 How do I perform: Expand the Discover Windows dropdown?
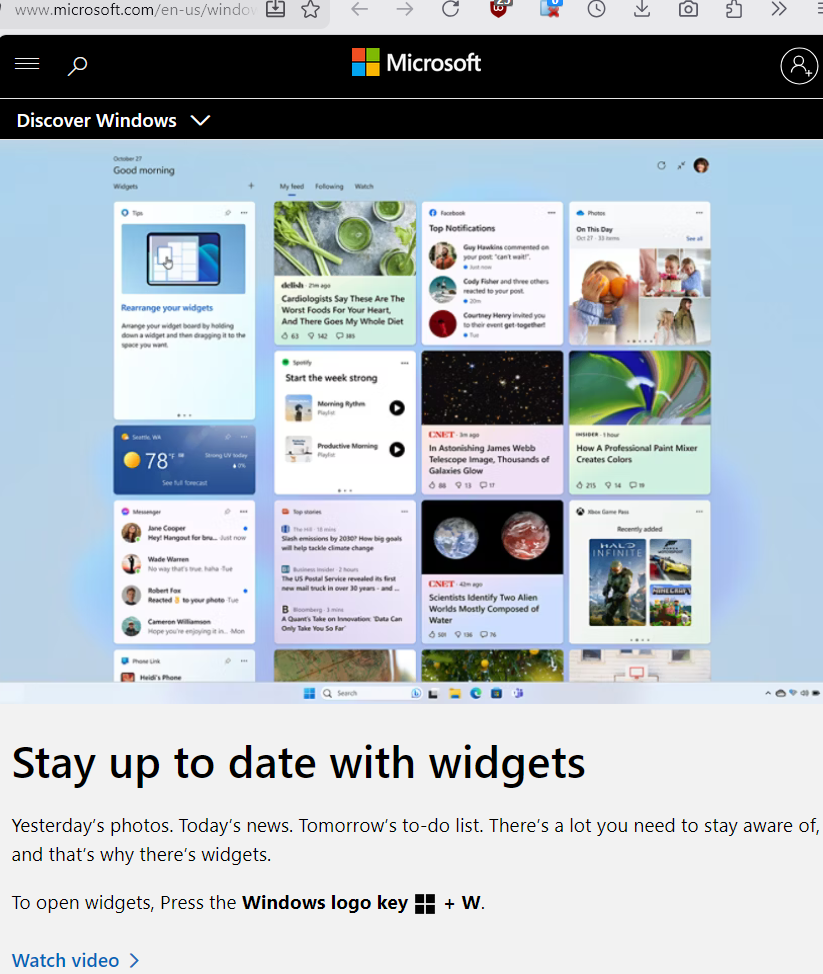coord(113,121)
